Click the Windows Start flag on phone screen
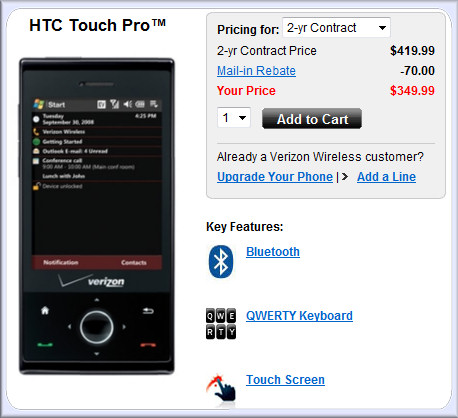458x418 pixels. pyautogui.click(x=39, y=104)
